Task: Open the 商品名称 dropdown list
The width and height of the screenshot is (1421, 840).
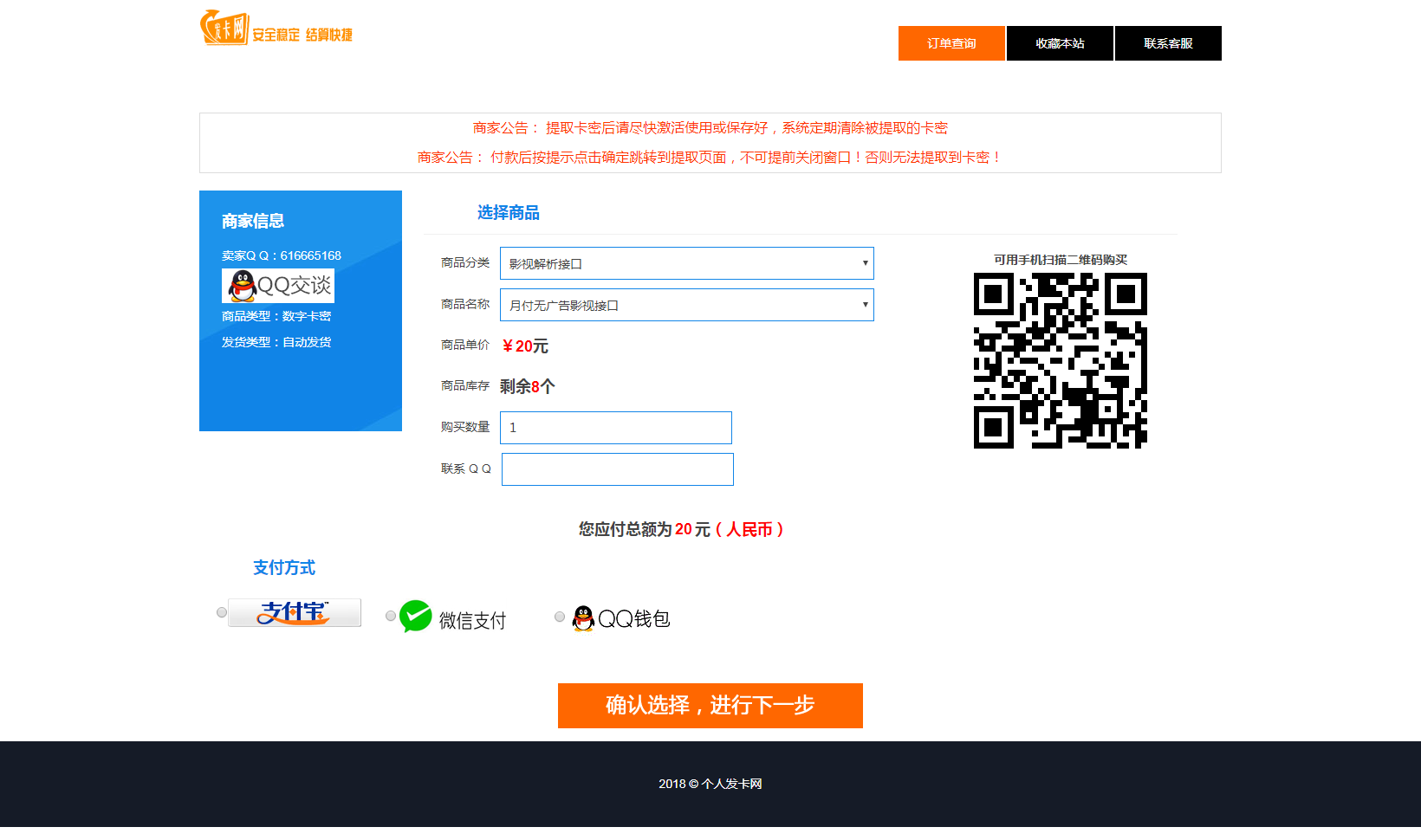Action: click(x=686, y=305)
